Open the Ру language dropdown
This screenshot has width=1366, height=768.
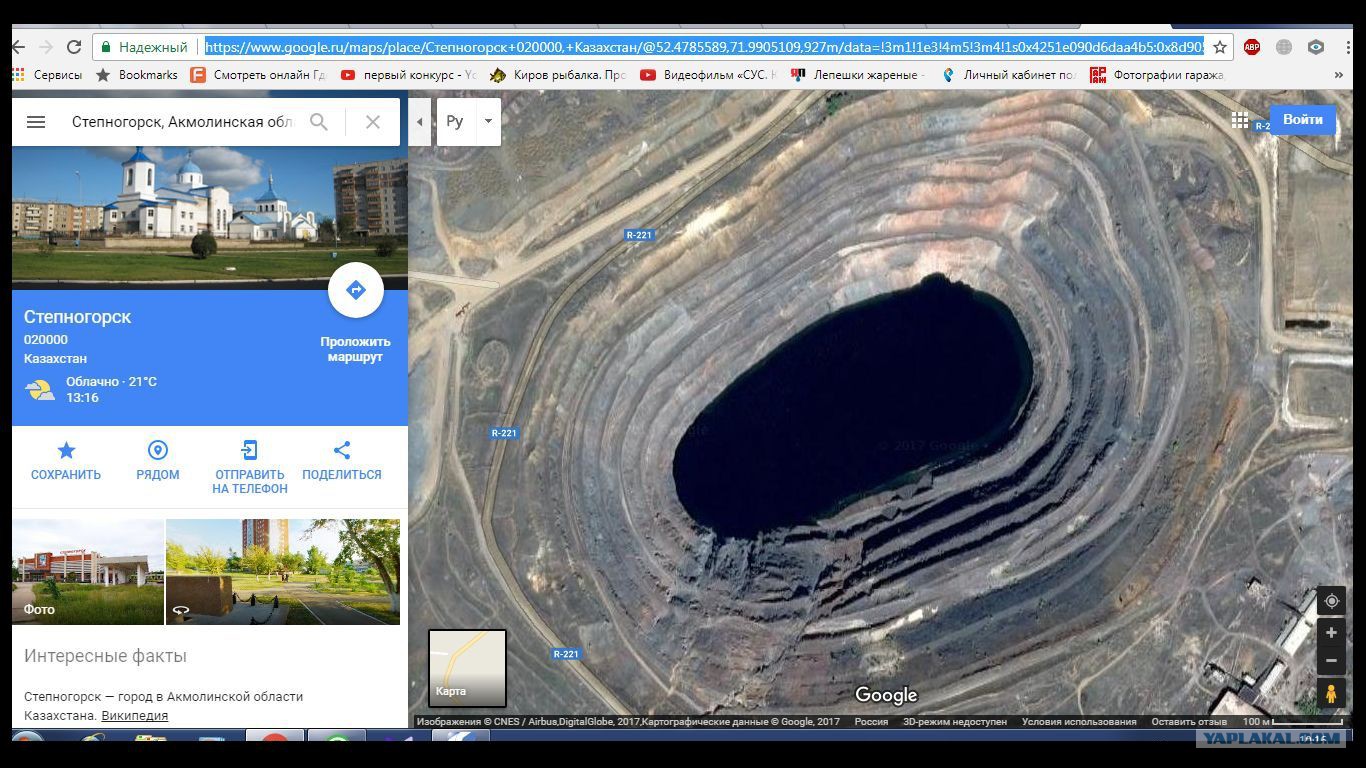click(x=488, y=122)
